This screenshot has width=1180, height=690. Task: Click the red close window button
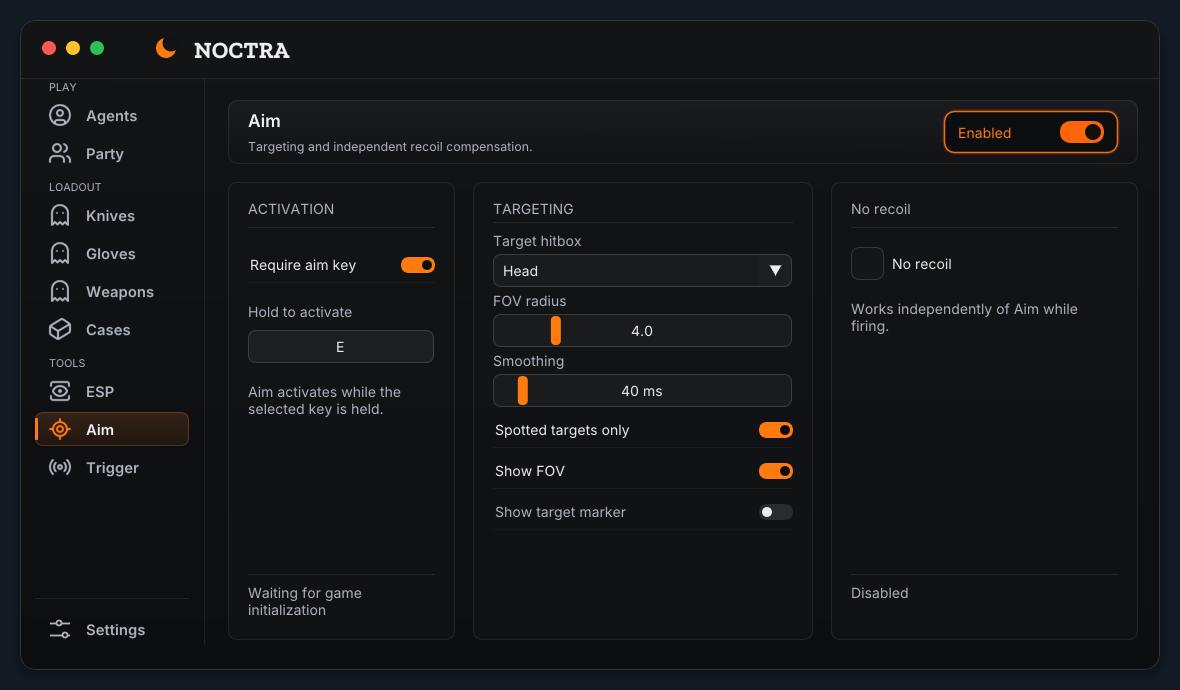point(49,48)
